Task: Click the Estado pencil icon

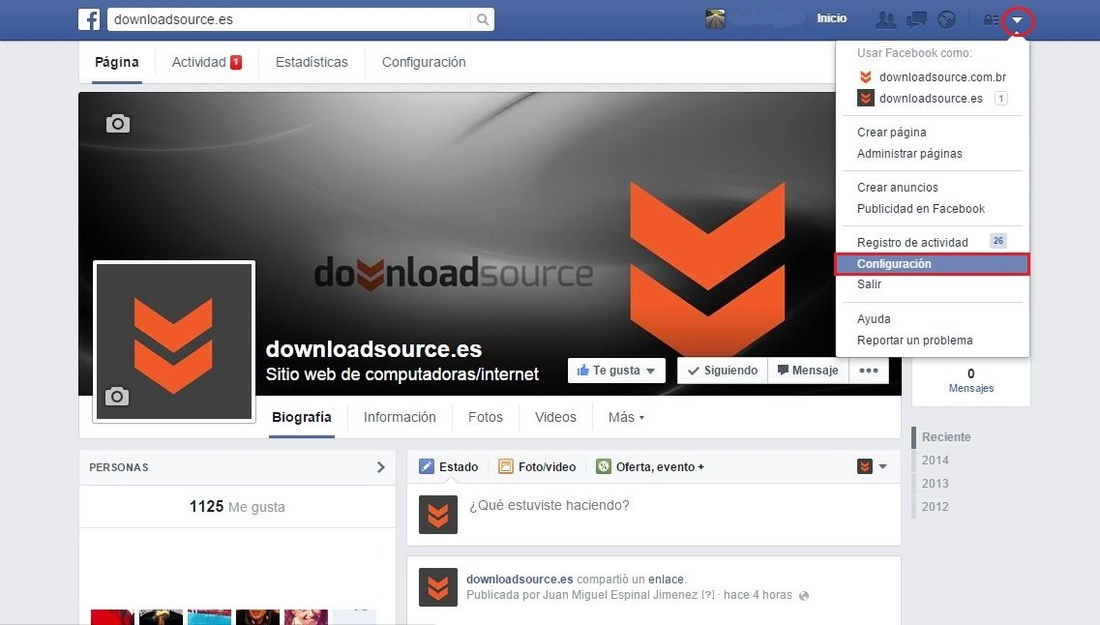Action: point(427,466)
